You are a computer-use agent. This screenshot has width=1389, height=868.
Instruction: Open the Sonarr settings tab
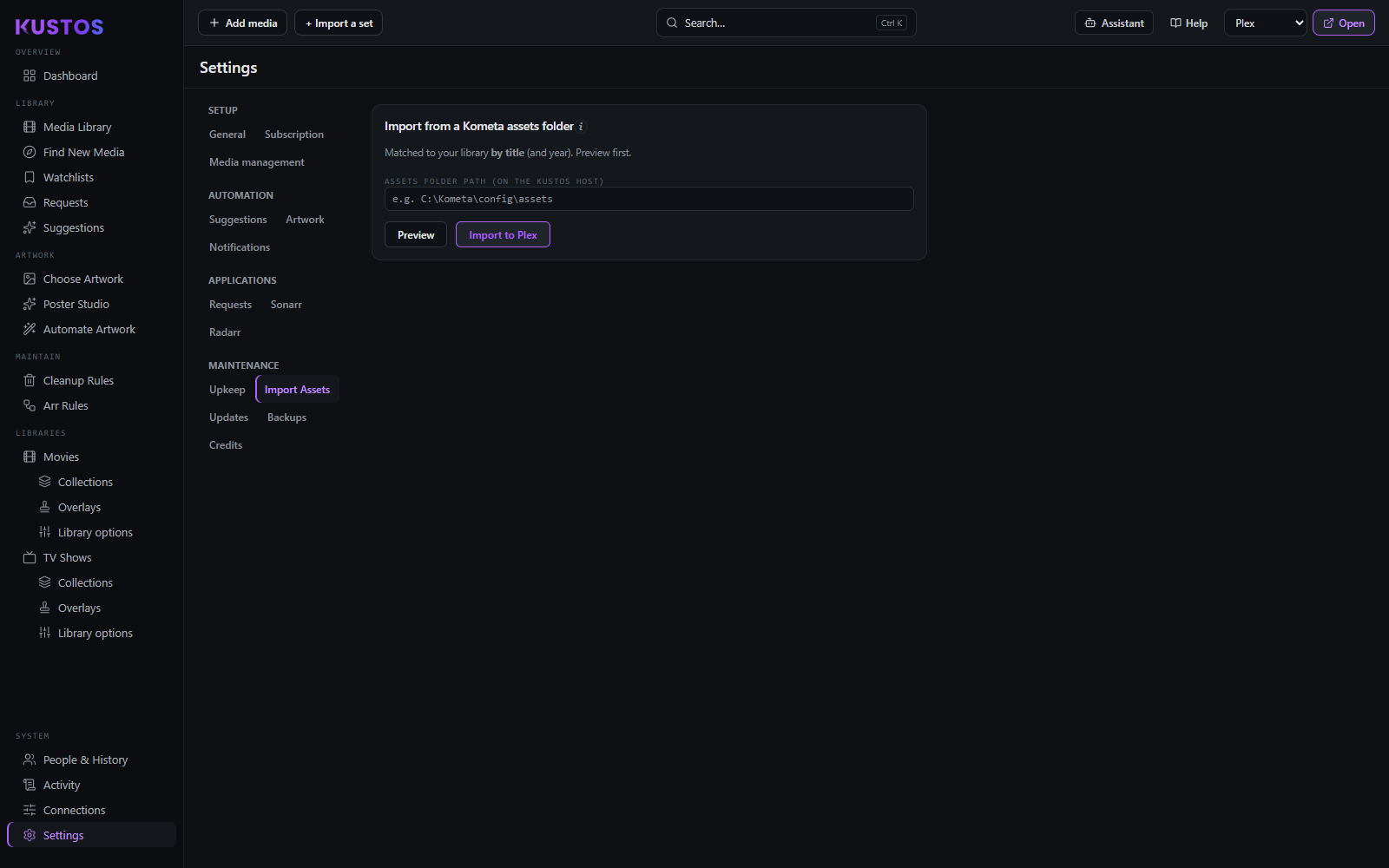[286, 305]
